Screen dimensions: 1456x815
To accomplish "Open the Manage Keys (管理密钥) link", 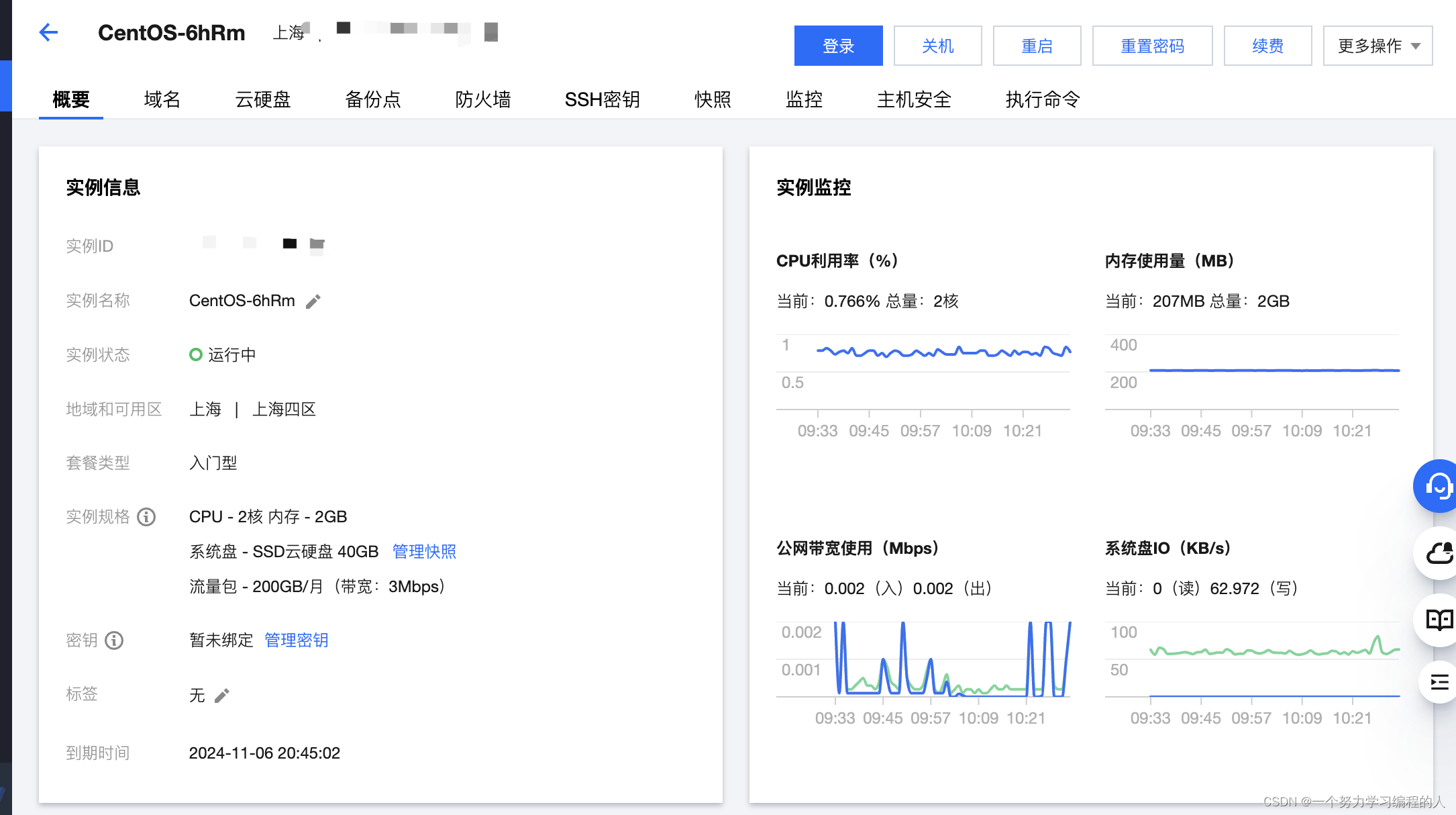I will (297, 640).
